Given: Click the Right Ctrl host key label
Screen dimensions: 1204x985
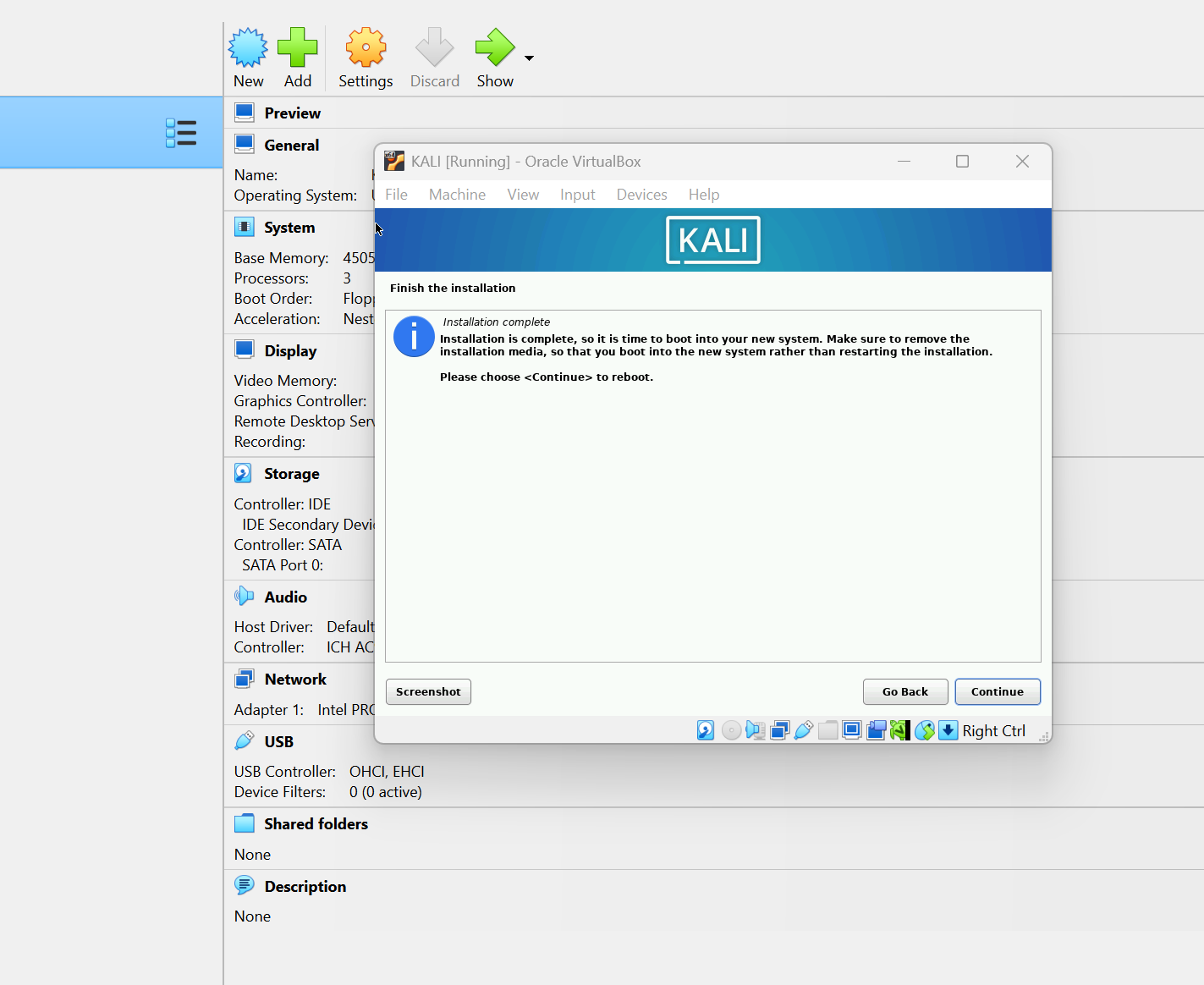Looking at the screenshot, I should coord(993,730).
